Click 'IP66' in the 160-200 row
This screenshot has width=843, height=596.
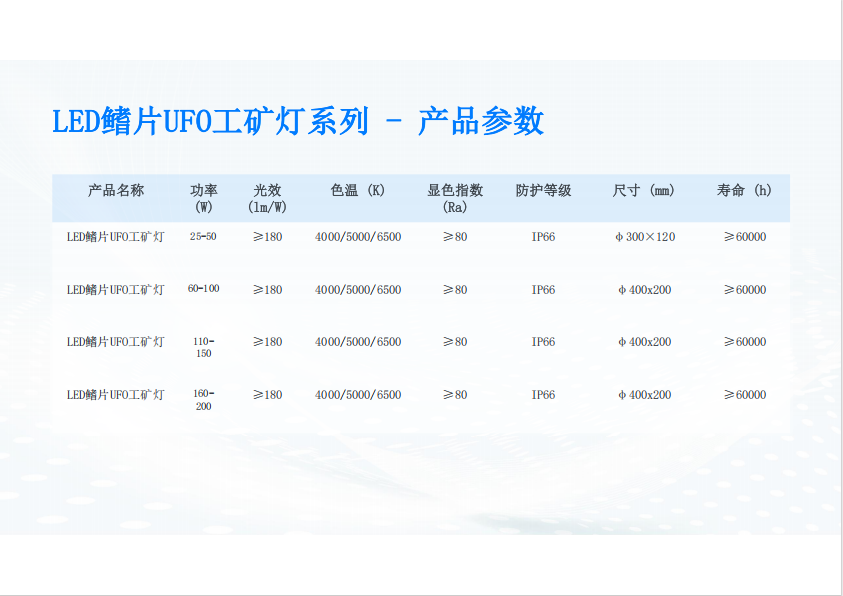pyautogui.click(x=543, y=395)
